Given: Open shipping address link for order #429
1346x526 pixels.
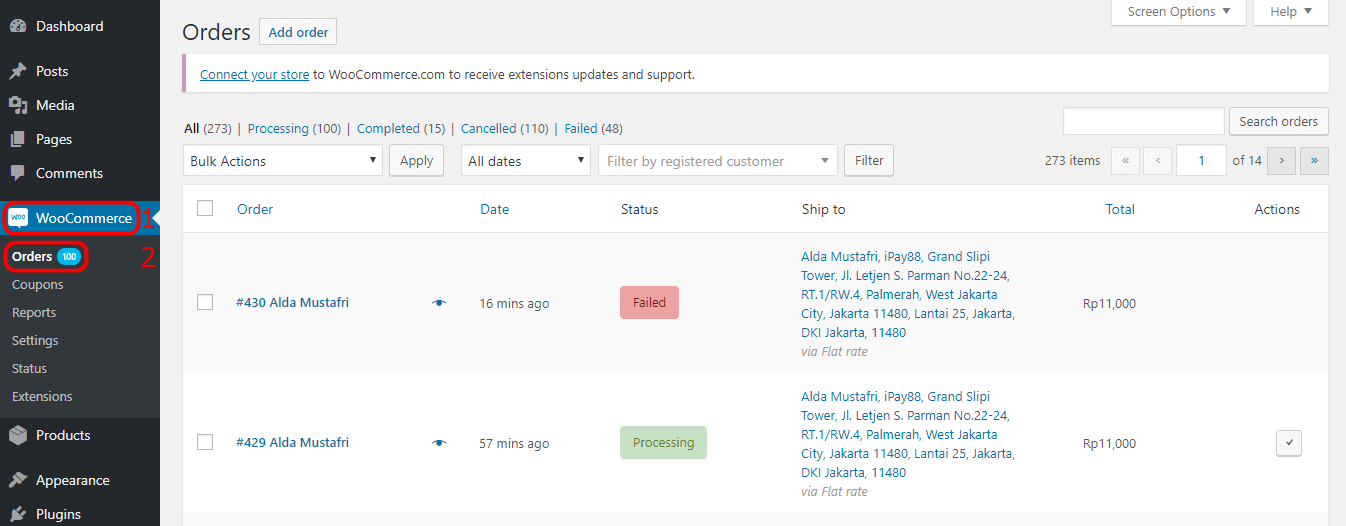Looking at the screenshot, I should tap(908, 434).
